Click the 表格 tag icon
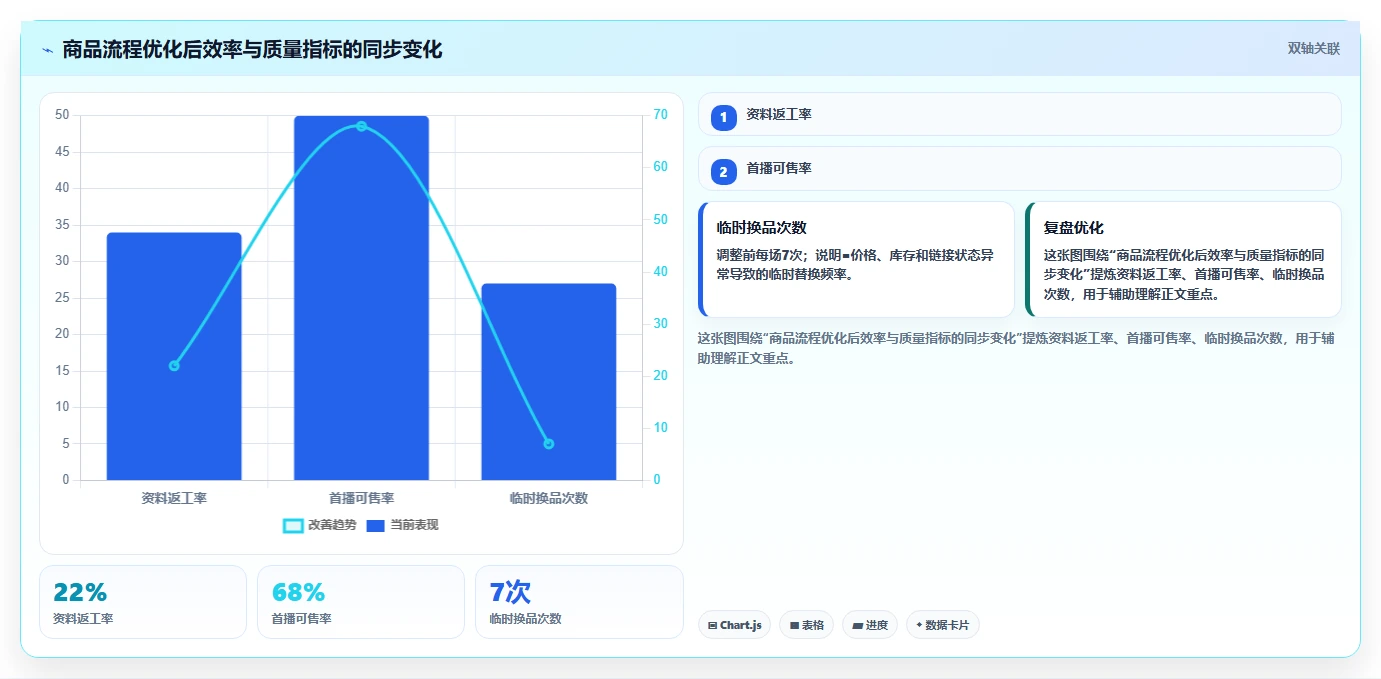The height and width of the screenshot is (679, 1381). click(x=794, y=626)
